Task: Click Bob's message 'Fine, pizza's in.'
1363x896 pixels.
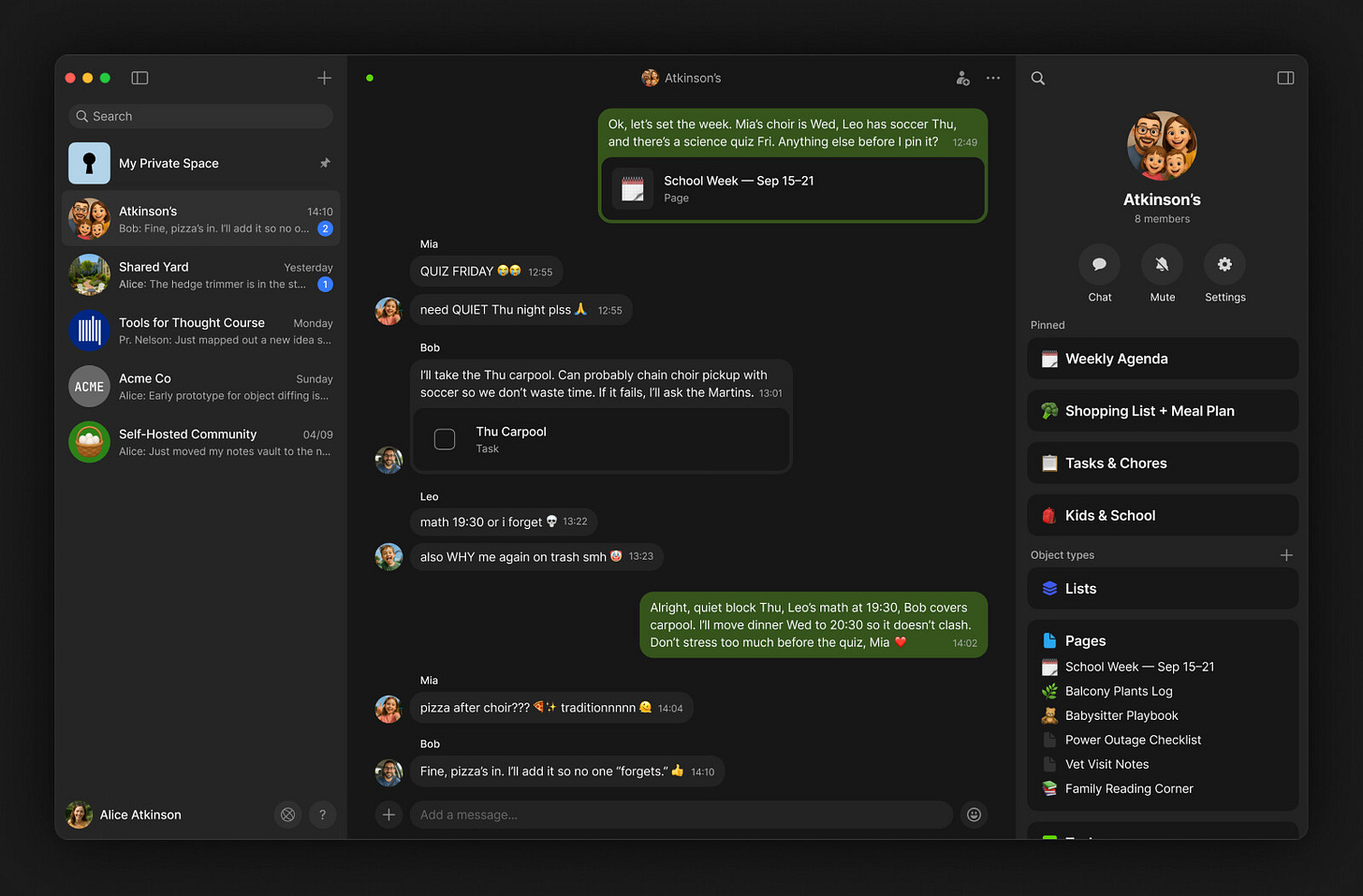Action: [x=567, y=771]
